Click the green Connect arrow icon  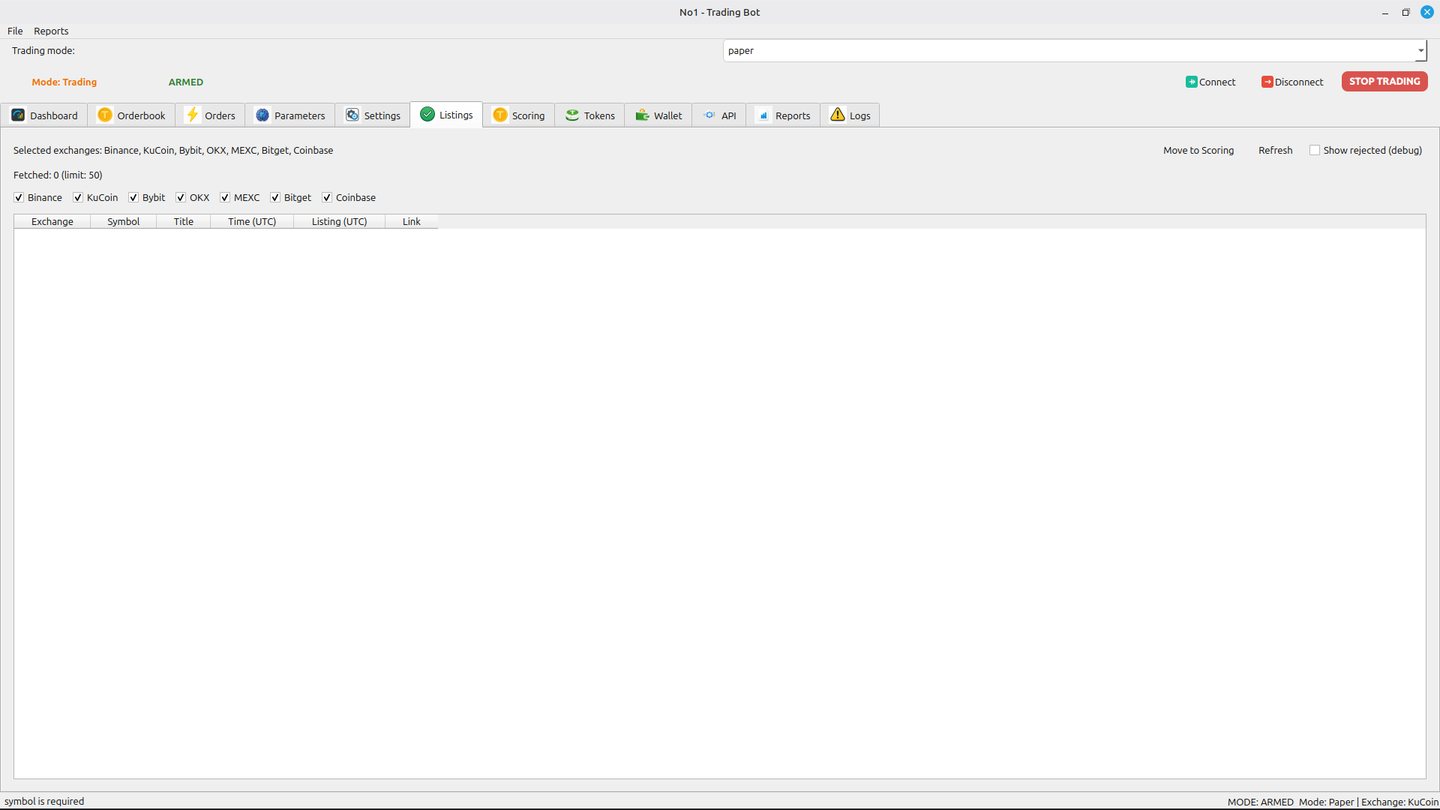click(x=1192, y=82)
